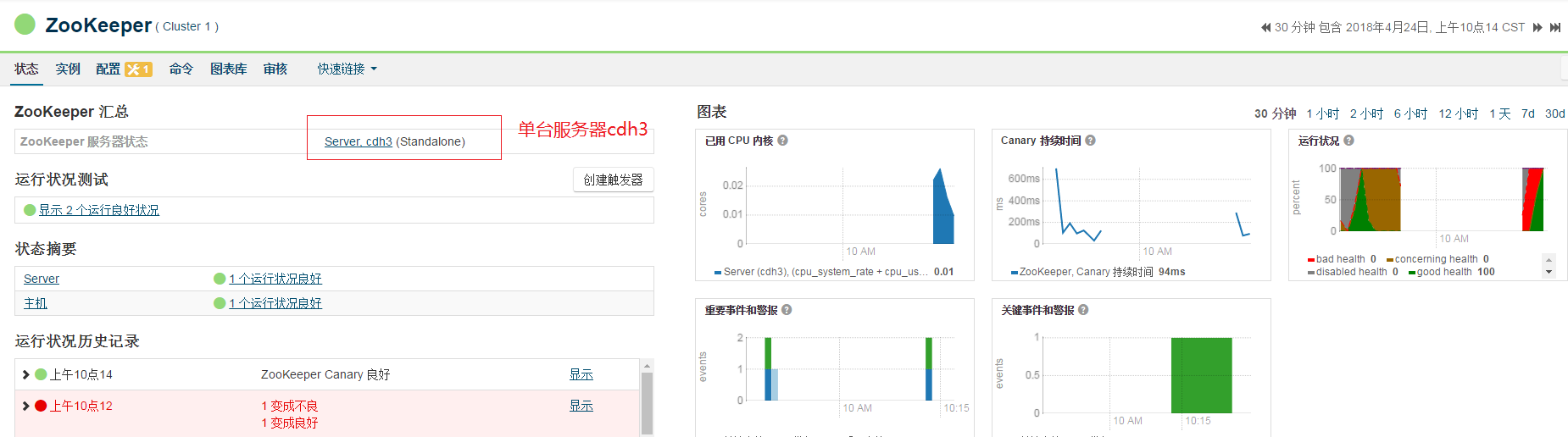Image resolution: width=1568 pixels, height=437 pixels.
Task: Select the 30d chart time range
Action: [x=1555, y=113]
